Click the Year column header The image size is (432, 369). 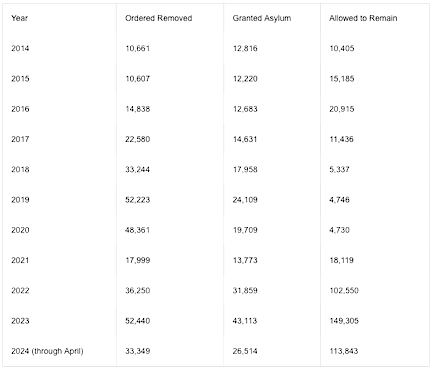click(x=19, y=18)
